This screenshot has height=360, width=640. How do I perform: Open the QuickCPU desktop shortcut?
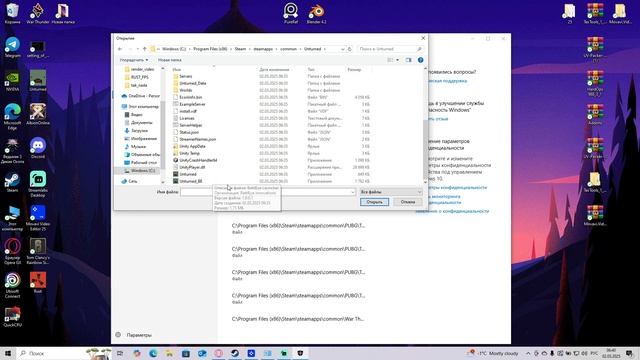pyautogui.click(x=12, y=317)
